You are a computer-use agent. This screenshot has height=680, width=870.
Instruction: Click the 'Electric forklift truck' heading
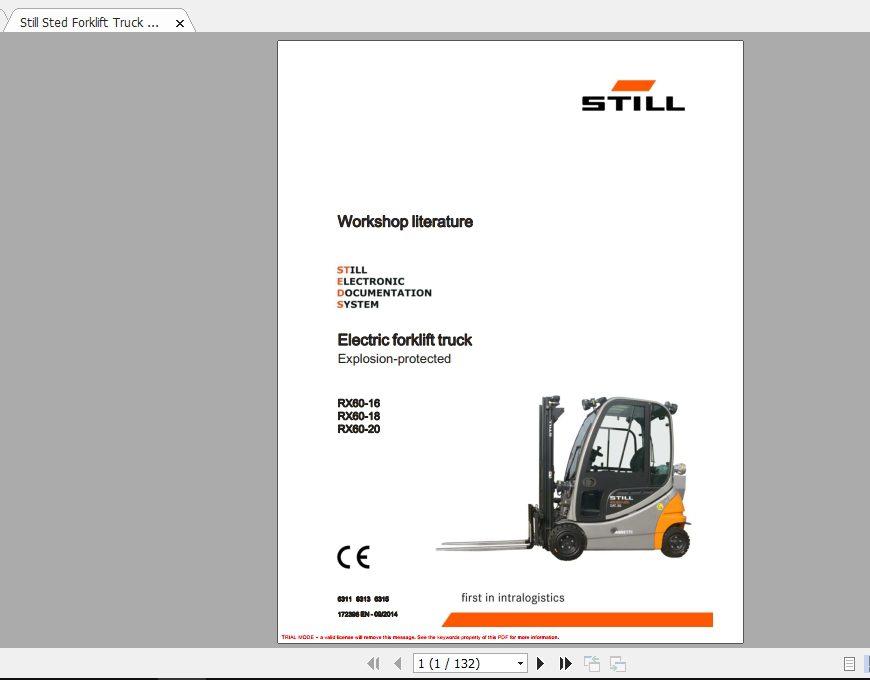(x=404, y=339)
